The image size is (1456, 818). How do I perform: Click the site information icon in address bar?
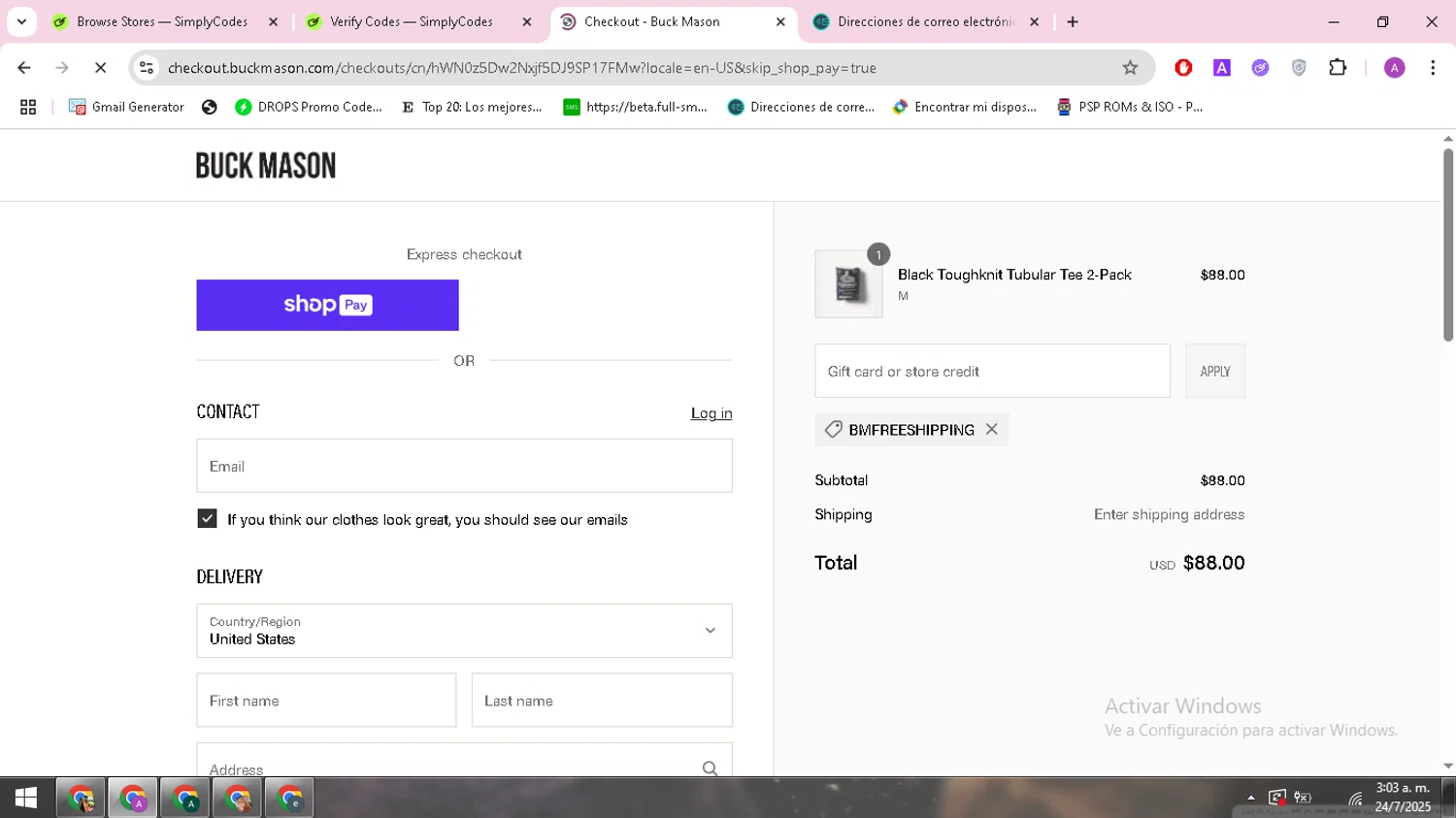point(147,68)
